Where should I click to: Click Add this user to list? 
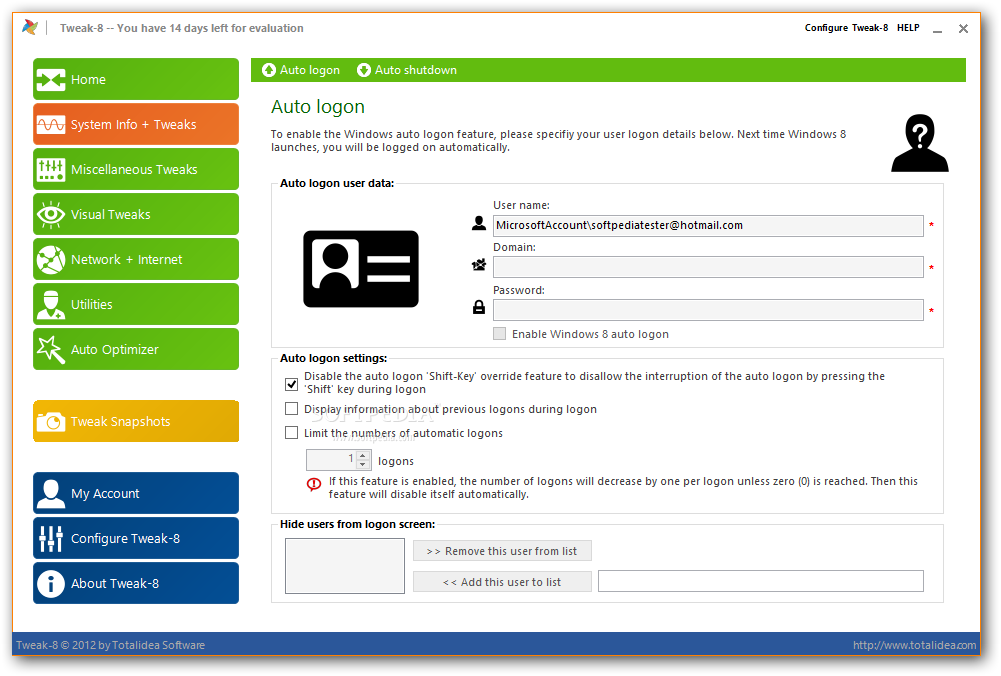[502, 582]
